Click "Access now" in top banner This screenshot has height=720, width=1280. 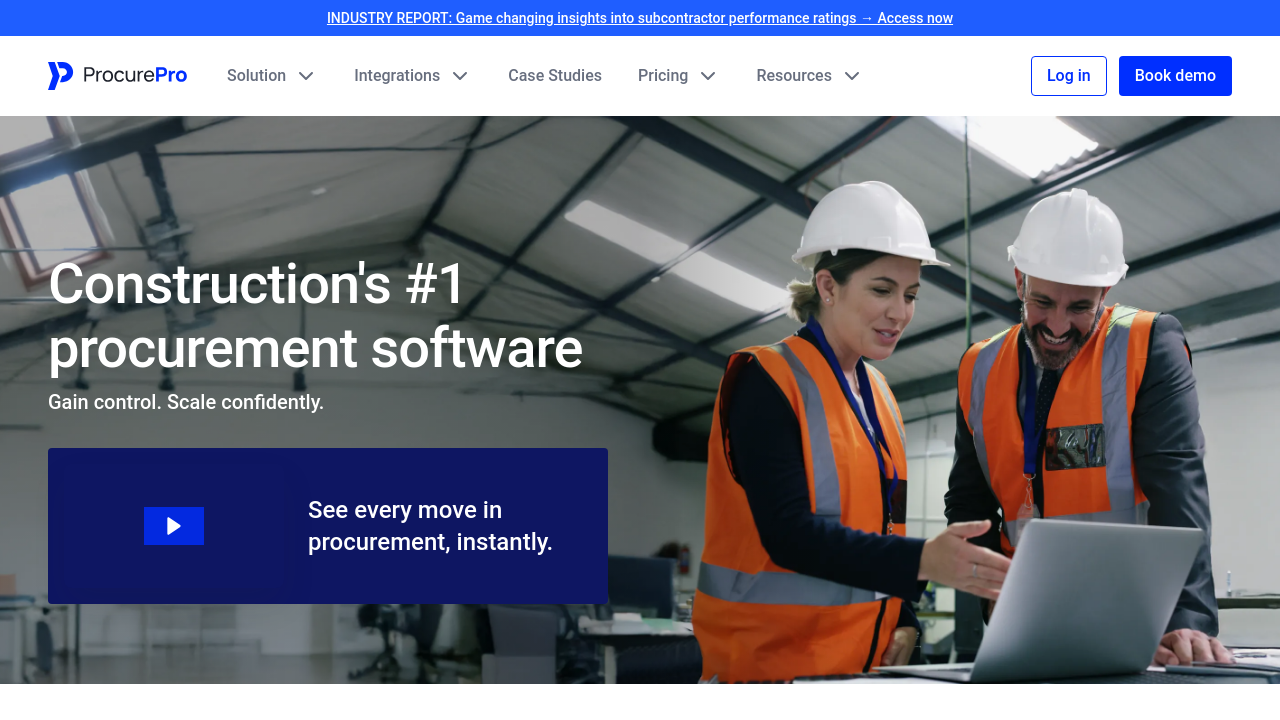pos(915,18)
